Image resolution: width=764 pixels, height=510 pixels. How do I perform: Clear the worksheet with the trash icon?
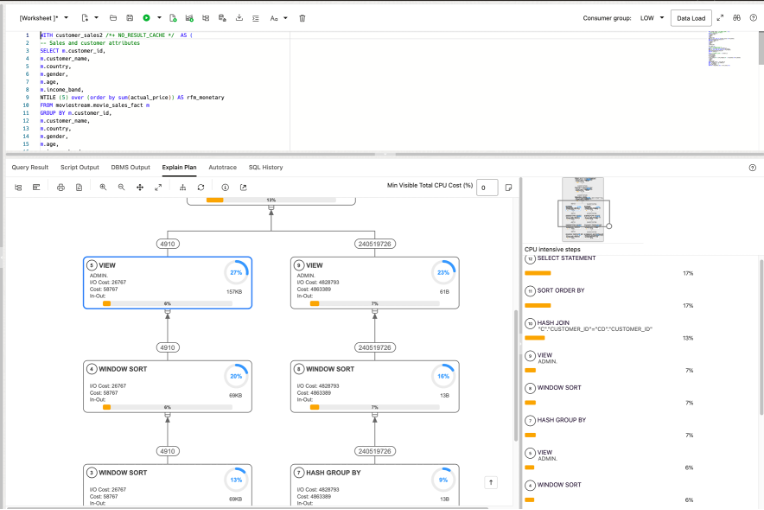click(302, 18)
